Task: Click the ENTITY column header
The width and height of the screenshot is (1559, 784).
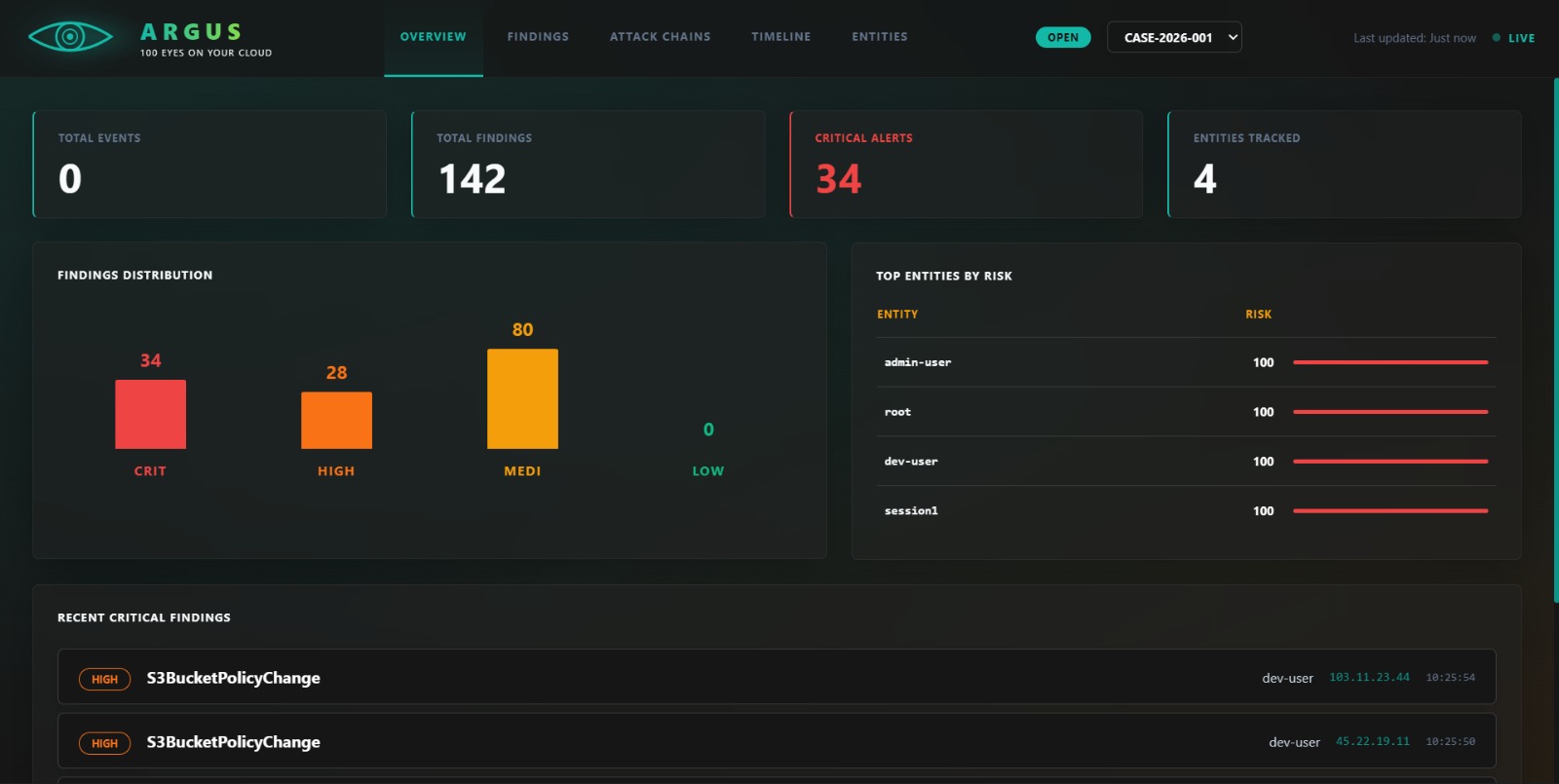Action: [897, 315]
